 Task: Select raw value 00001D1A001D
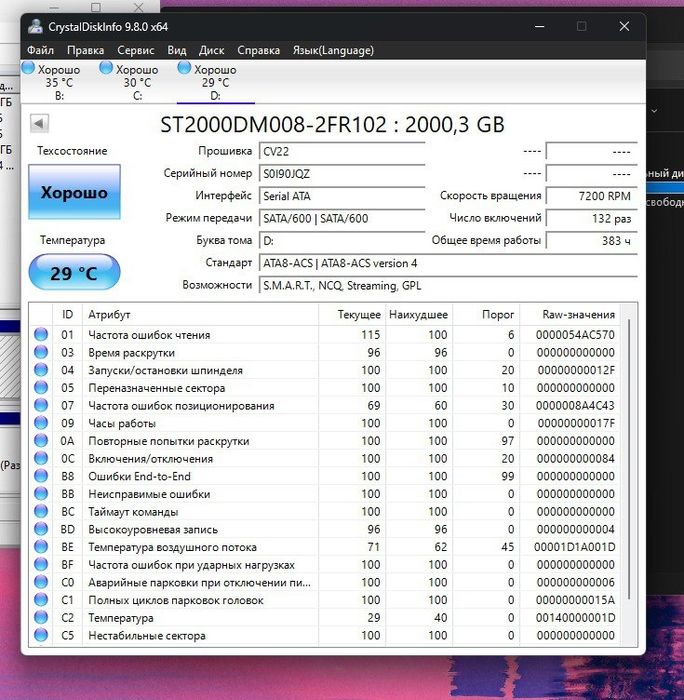[575, 547]
